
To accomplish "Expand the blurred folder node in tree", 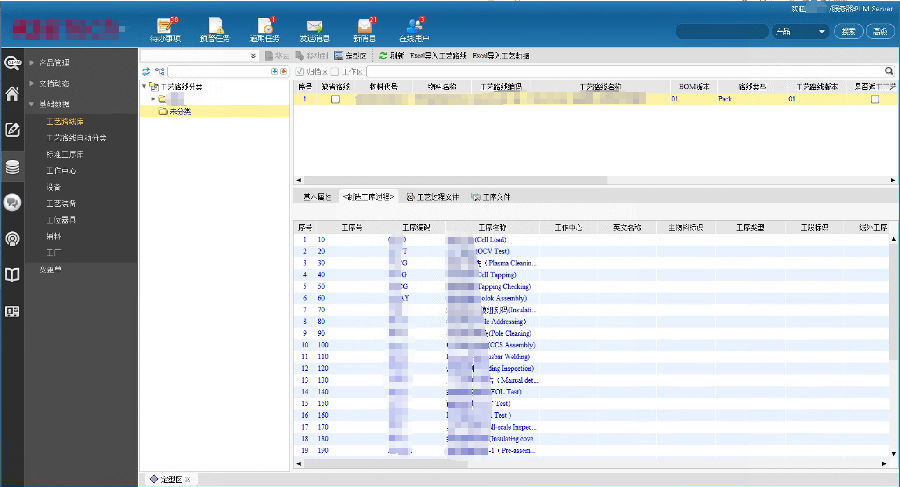I will (153, 99).
